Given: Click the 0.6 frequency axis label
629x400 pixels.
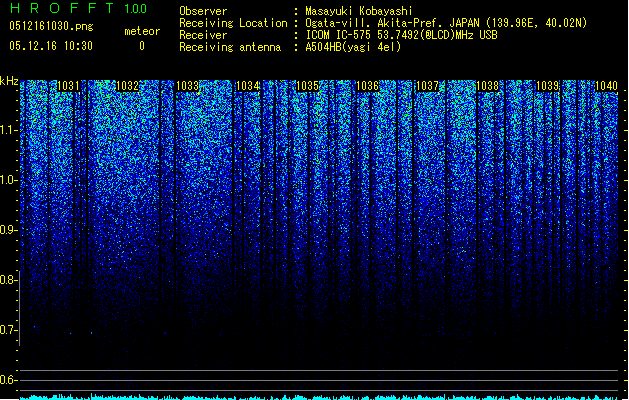Looking at the screenshot, I should pos(8,380).
